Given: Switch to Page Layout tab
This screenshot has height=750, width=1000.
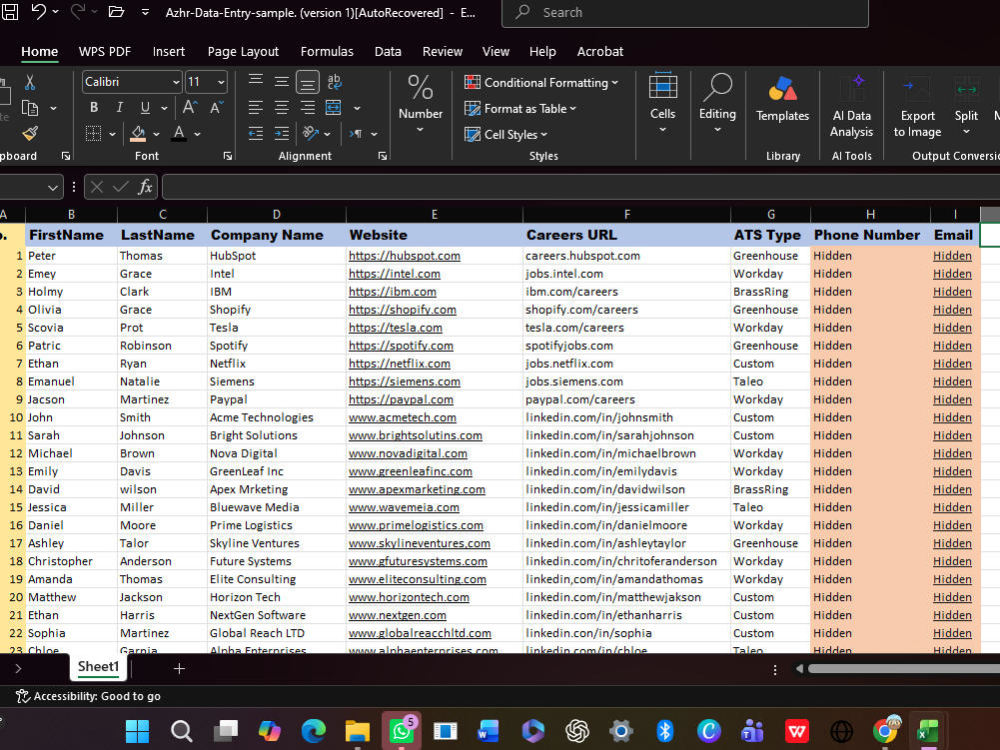Looking at the screenshot, I should point(243,52).
